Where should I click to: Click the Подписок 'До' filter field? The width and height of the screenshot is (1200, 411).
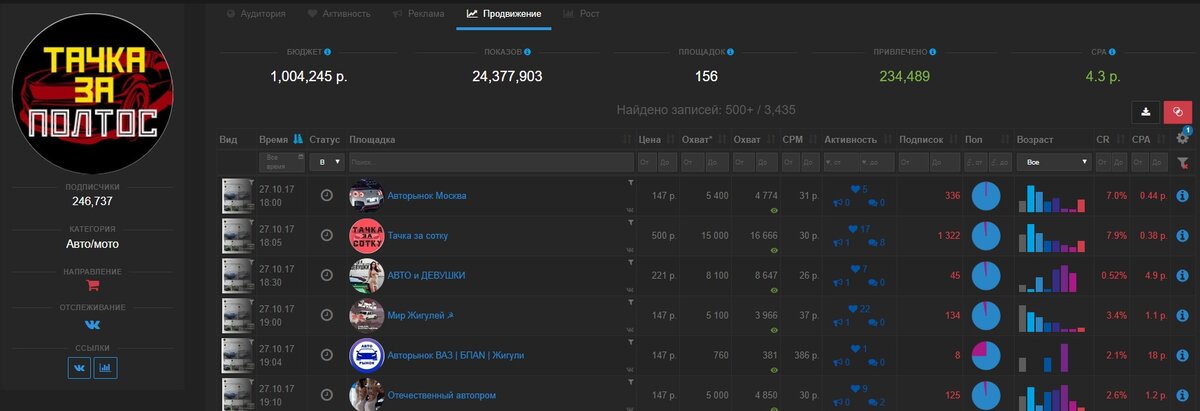tap(944, 161)
